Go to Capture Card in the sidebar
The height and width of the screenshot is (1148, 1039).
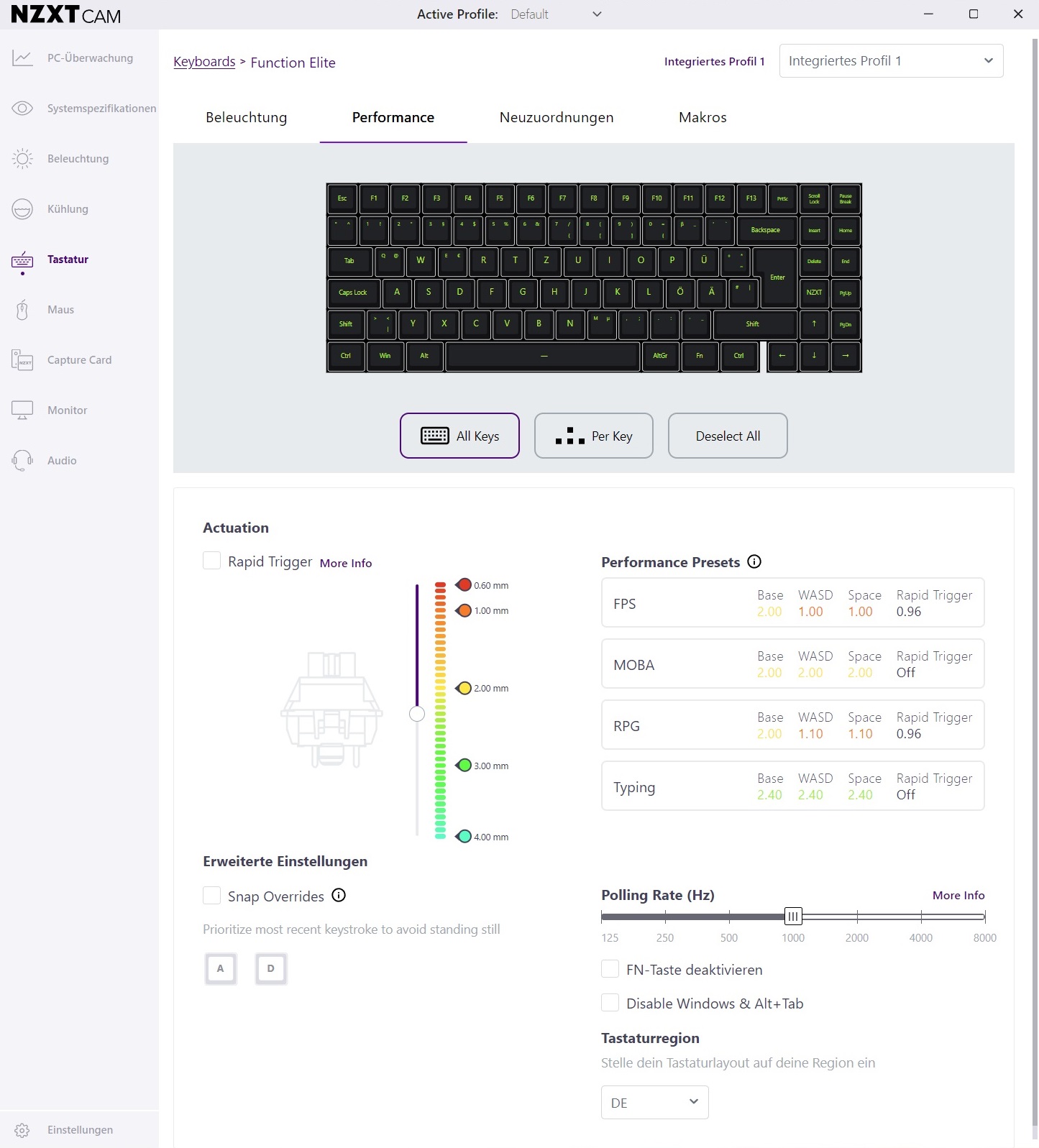coord(79,360)
